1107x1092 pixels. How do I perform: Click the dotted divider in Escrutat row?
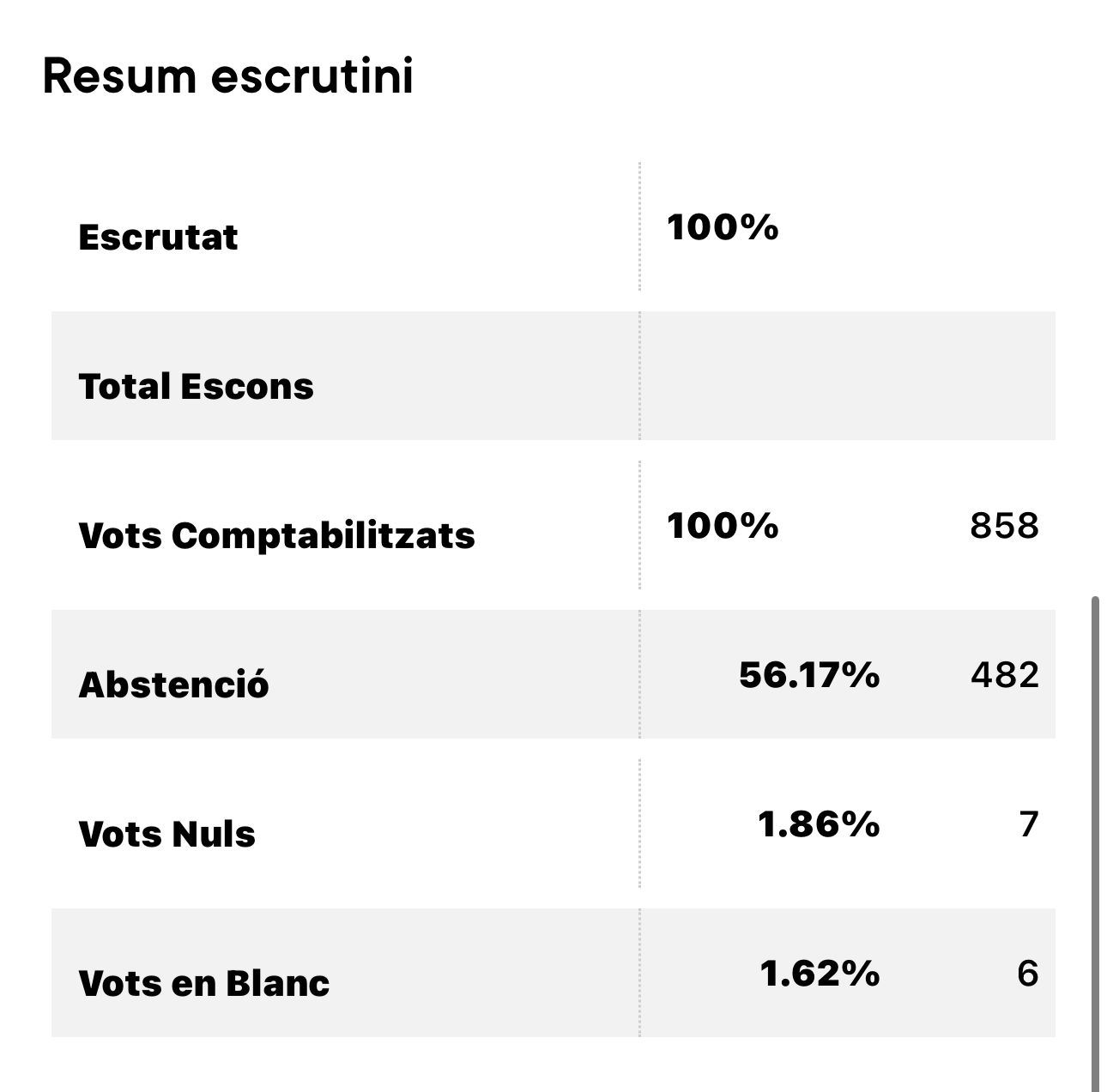pos(639,226)
